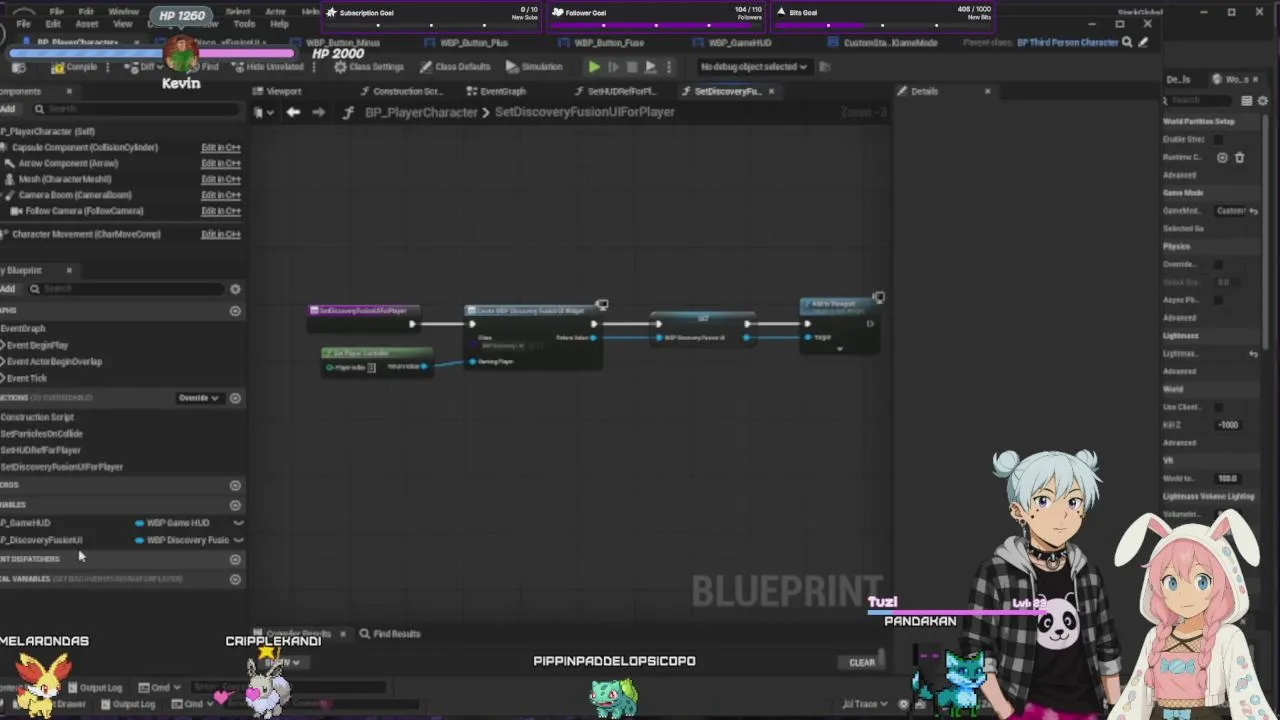Expand Advanced under World Partition Setup
Viewport: 1280px width, 720px height.
point(1179,175)
